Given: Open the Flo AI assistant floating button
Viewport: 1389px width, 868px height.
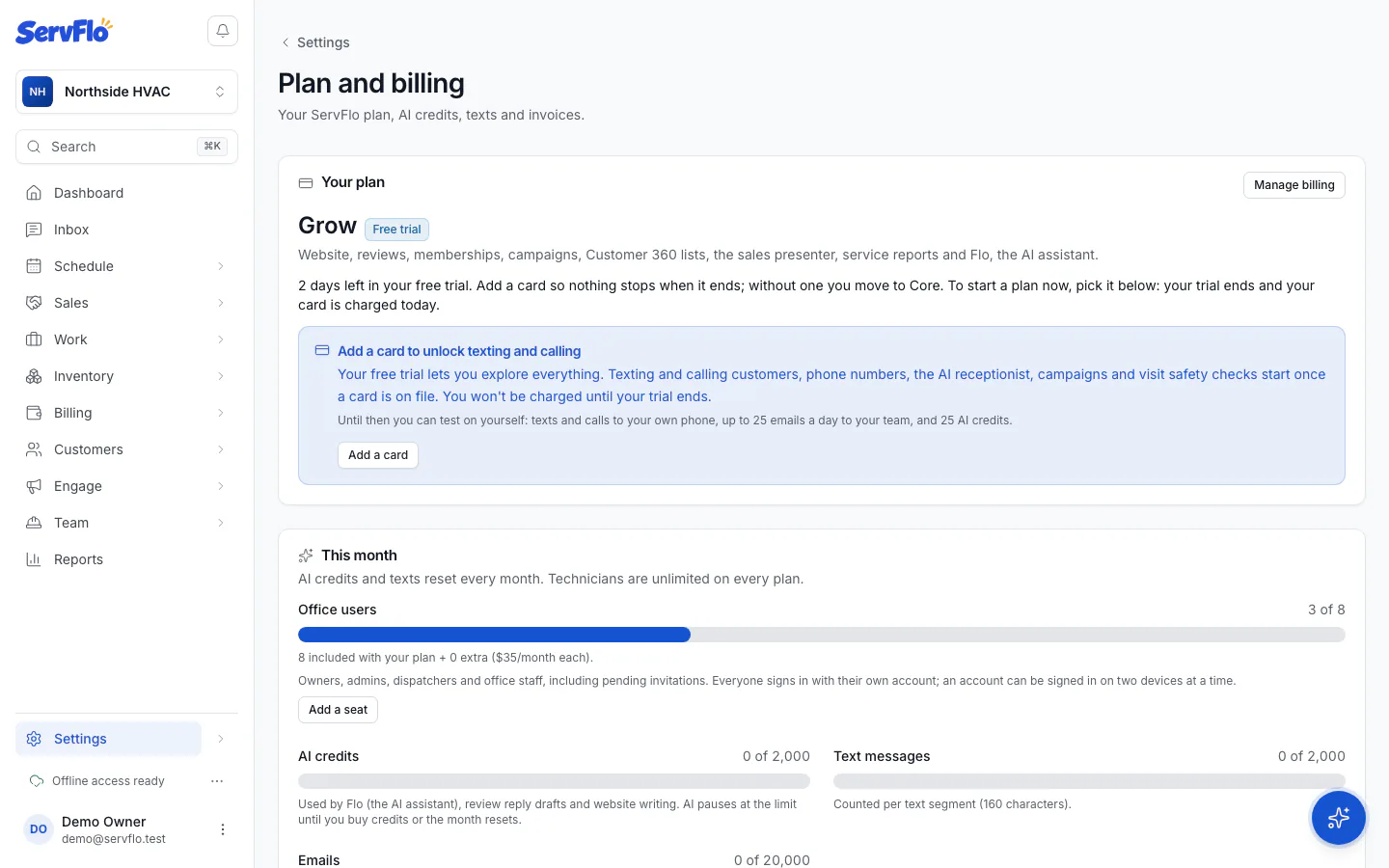Looking at the screenshot, I should pos(1338,818).
